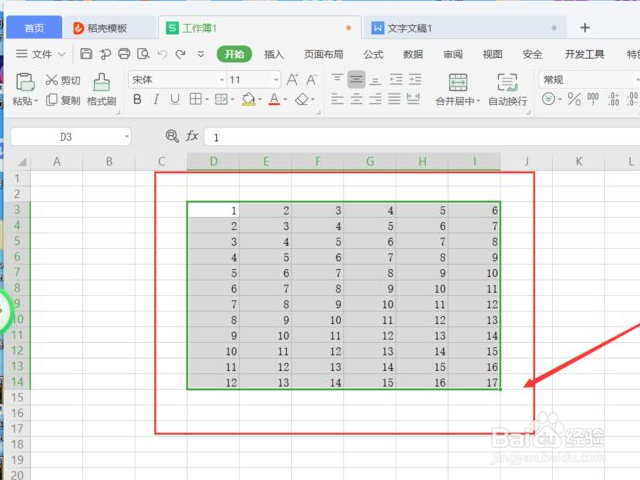
Task: Toggle Italic formatting
Action: pyautogui.click(x=156, y=99)
